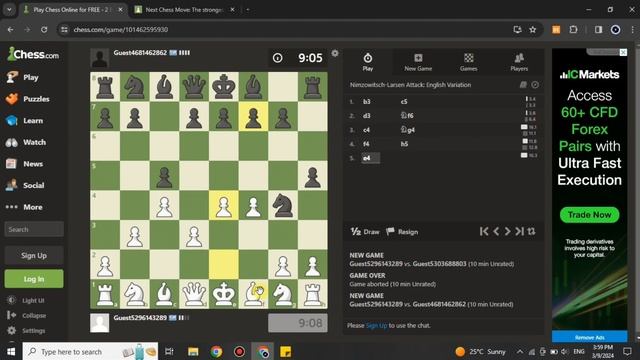Open browser extensions puzzle icon
640x360 pixels.
[x=573, y=29]
